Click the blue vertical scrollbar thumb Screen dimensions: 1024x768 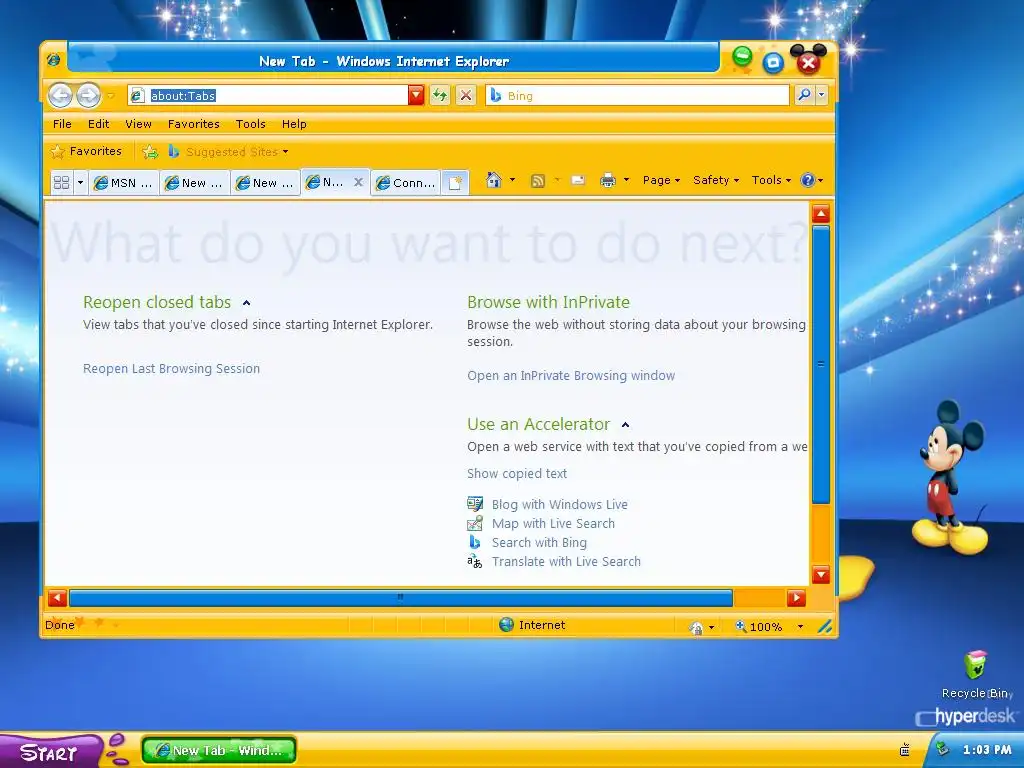click(821, 364)
